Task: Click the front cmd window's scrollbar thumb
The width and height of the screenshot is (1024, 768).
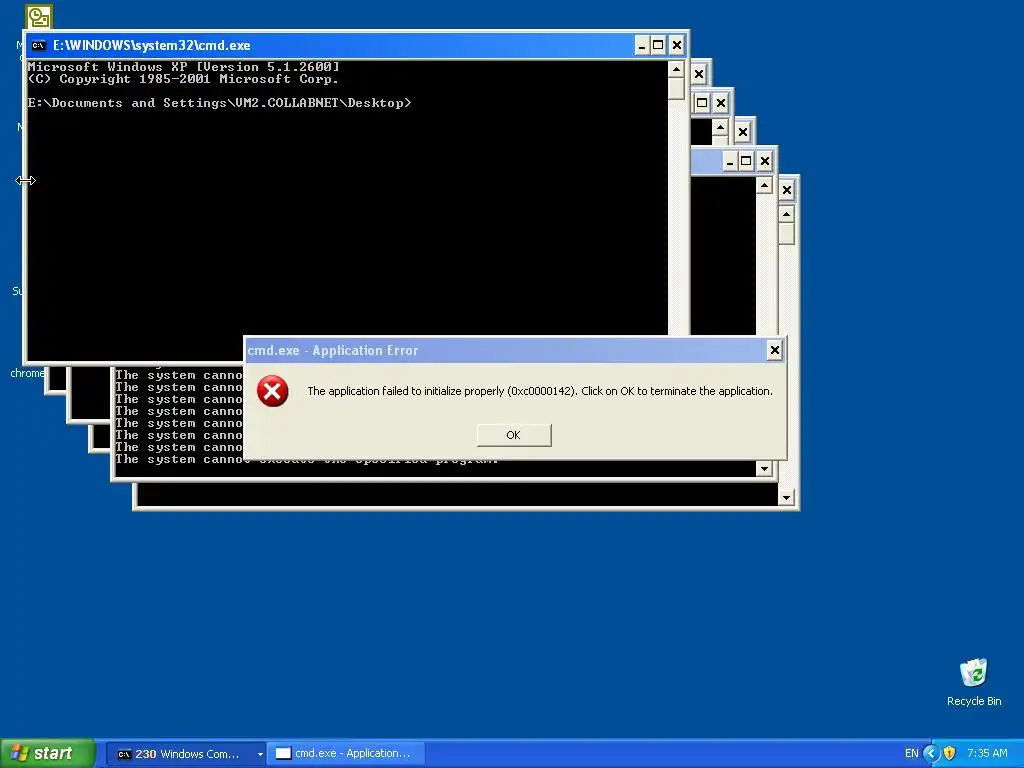Action: point(676,88)
